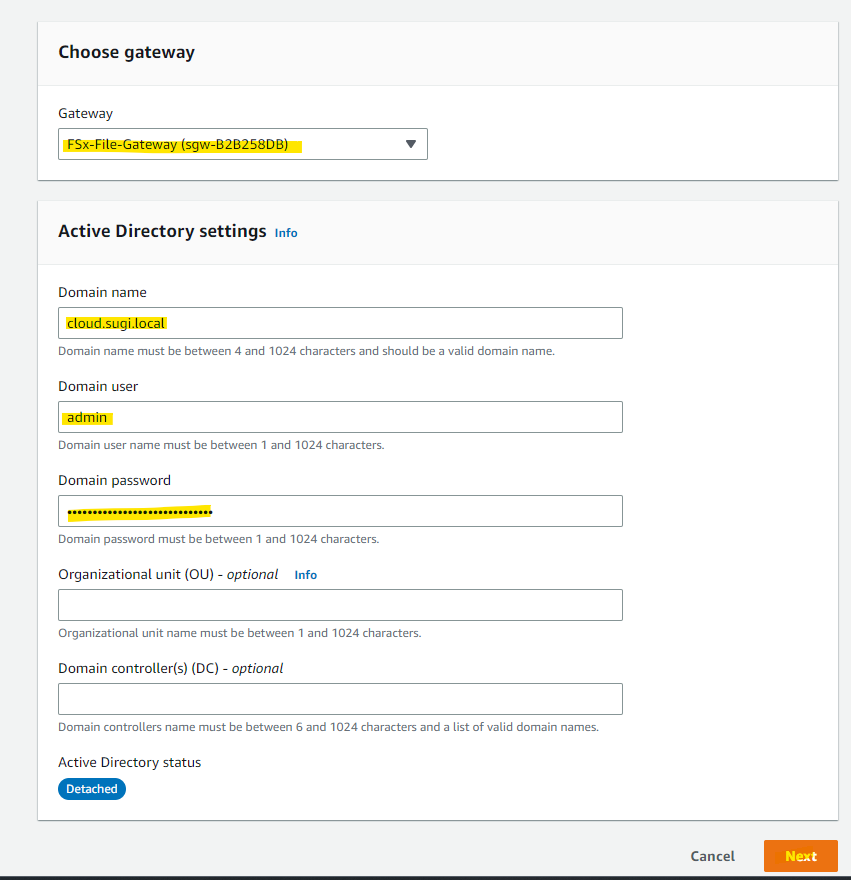Click the "Domain name" label
This screenshot has height=880, width=851.
pyautogui.click(x=102, y=292)
